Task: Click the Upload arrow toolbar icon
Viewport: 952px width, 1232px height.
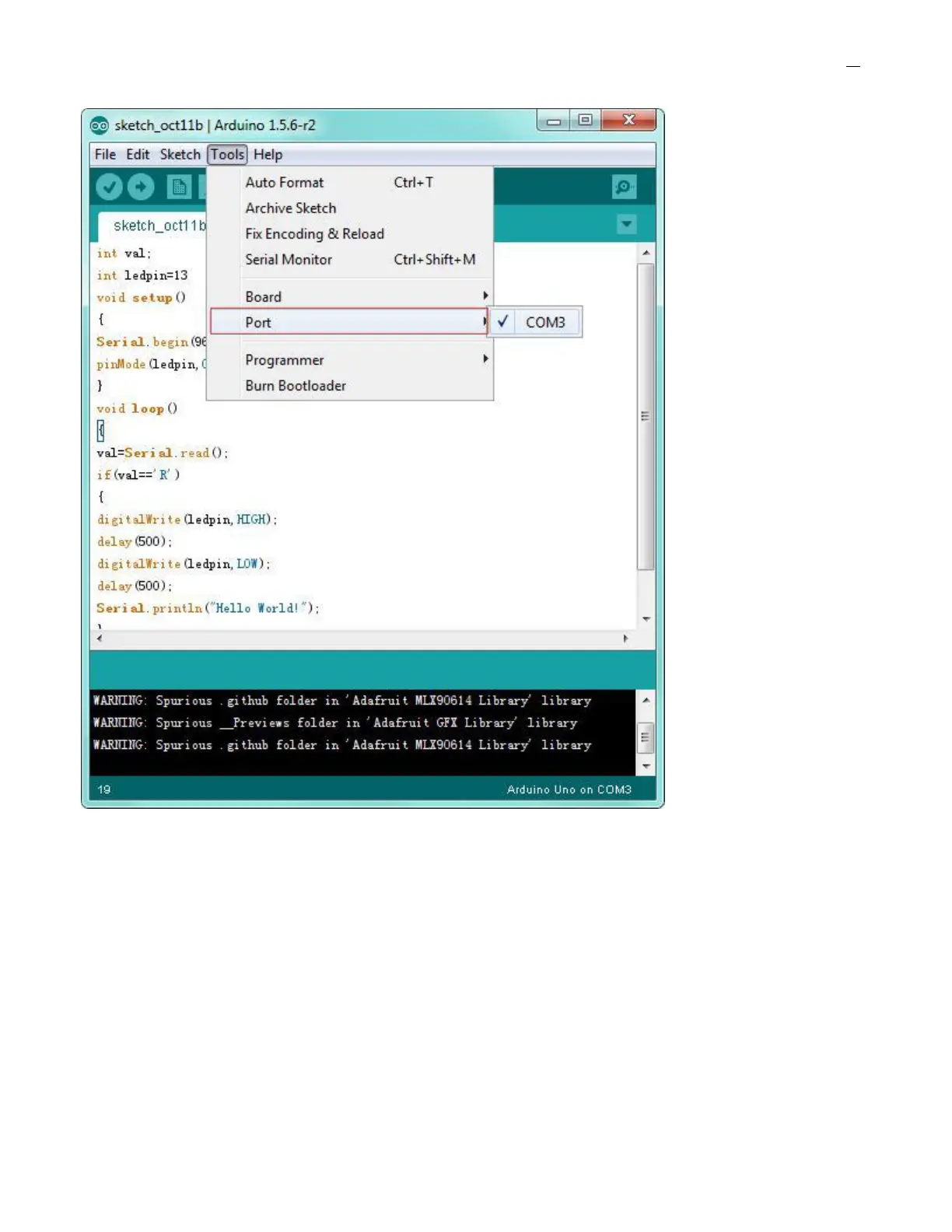Action: (x=141, y=187)
